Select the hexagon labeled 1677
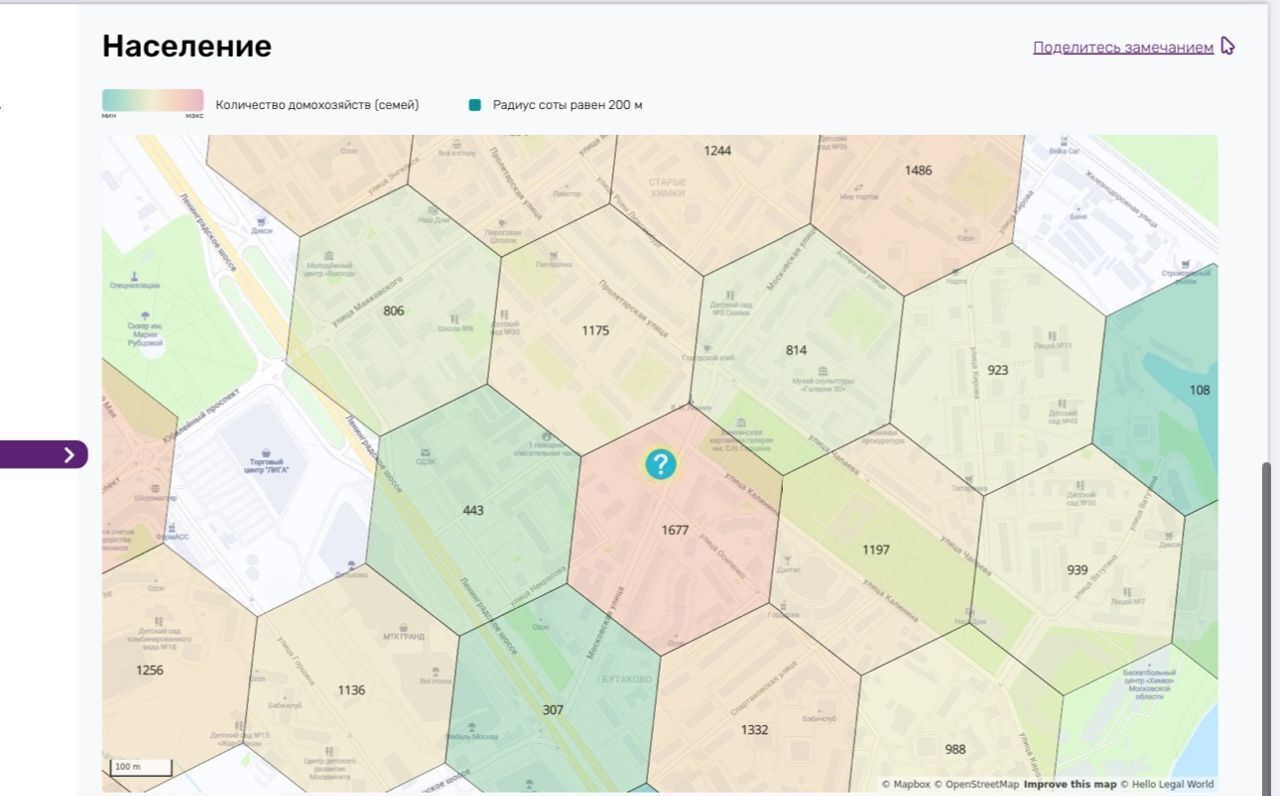The image size is (1280, 796). tap(675, 530)
